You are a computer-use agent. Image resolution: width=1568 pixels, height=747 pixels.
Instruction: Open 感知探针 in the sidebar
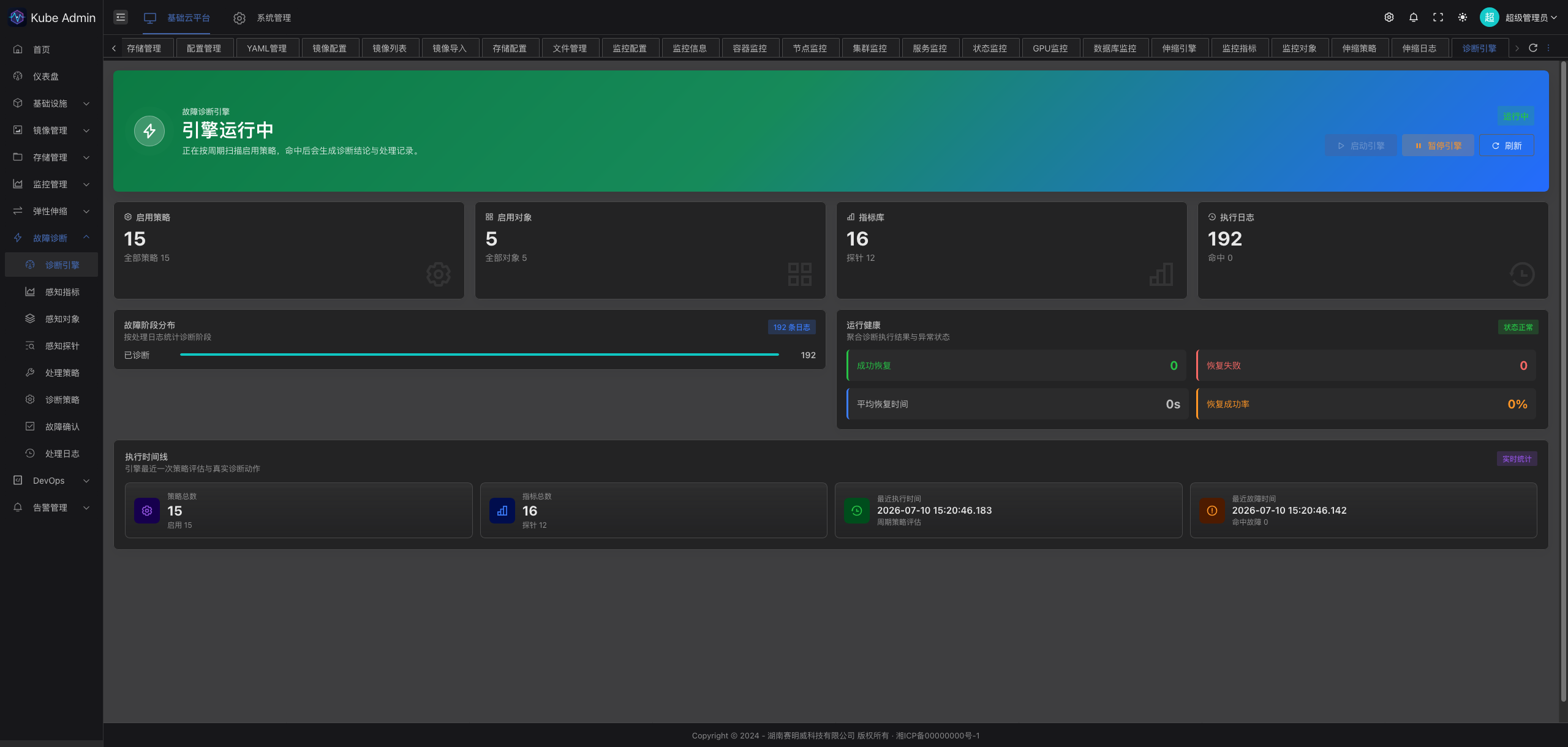(51, 346)
